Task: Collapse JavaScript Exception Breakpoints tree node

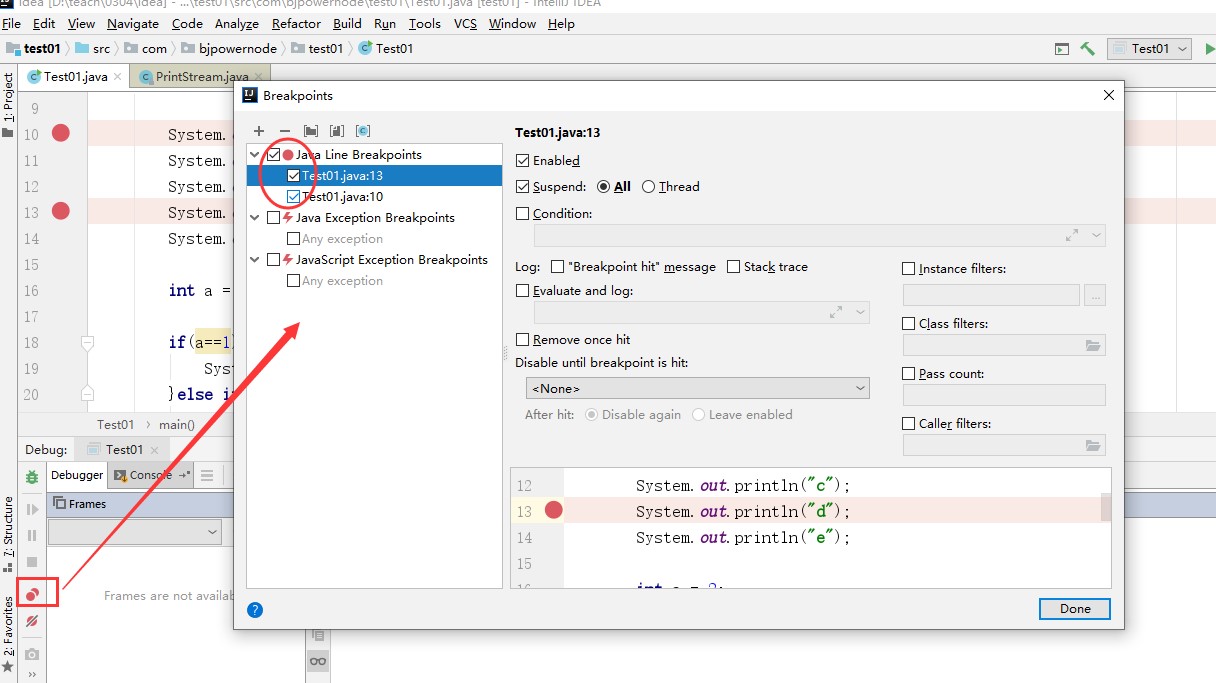Action: (x=255, y=260)
